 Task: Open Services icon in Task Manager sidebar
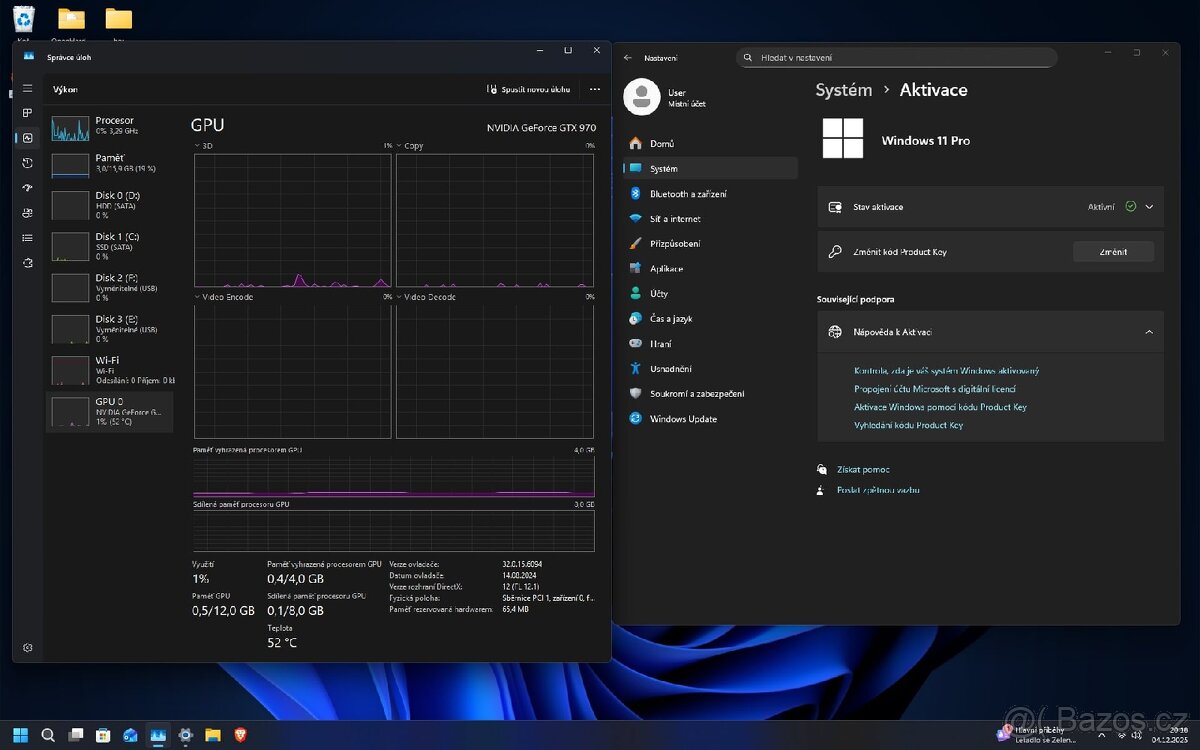[x=28, y=263]
